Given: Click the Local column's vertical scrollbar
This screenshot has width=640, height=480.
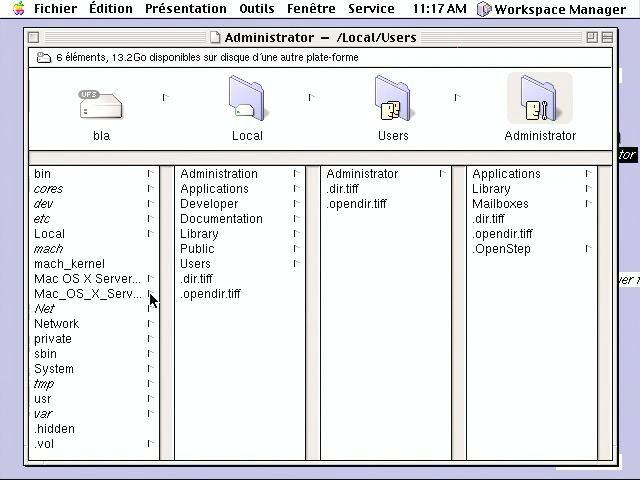Looking at the screenshot, I should [313, 313].
